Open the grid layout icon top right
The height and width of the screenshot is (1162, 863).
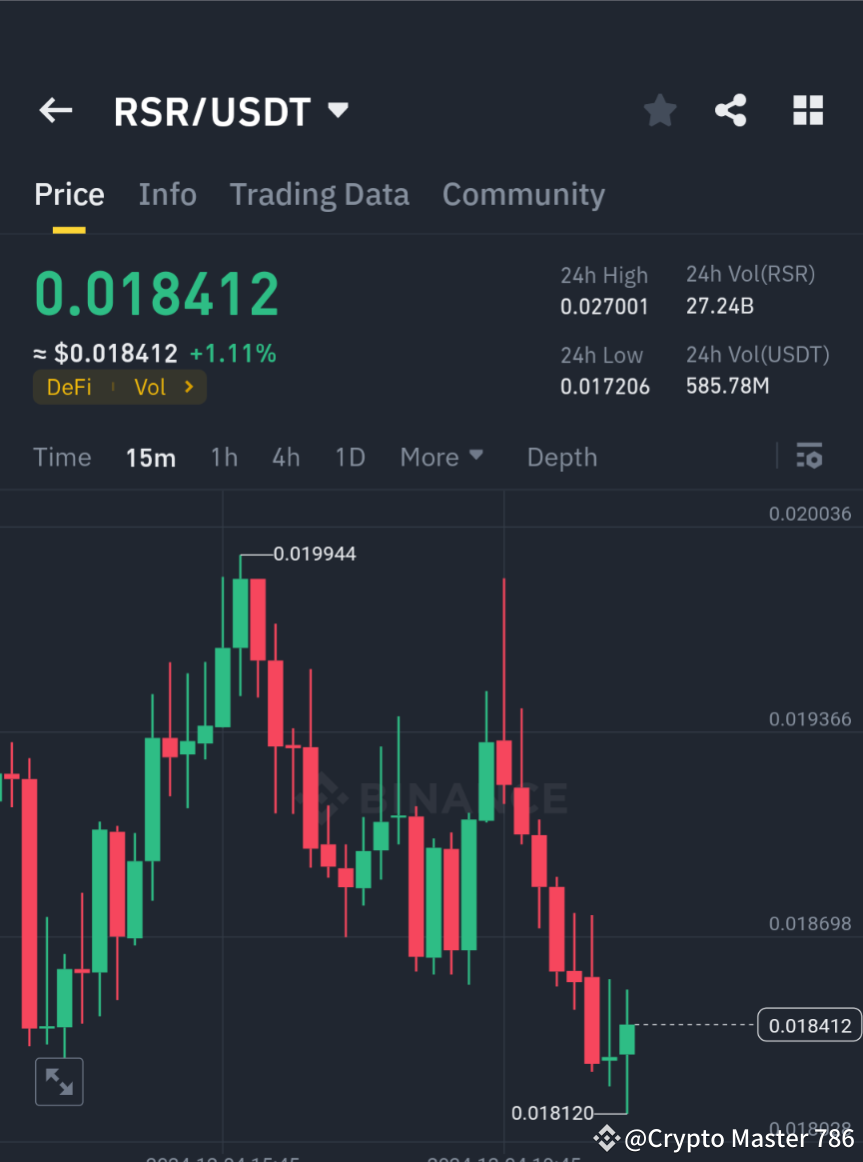[x=807, y=111]
